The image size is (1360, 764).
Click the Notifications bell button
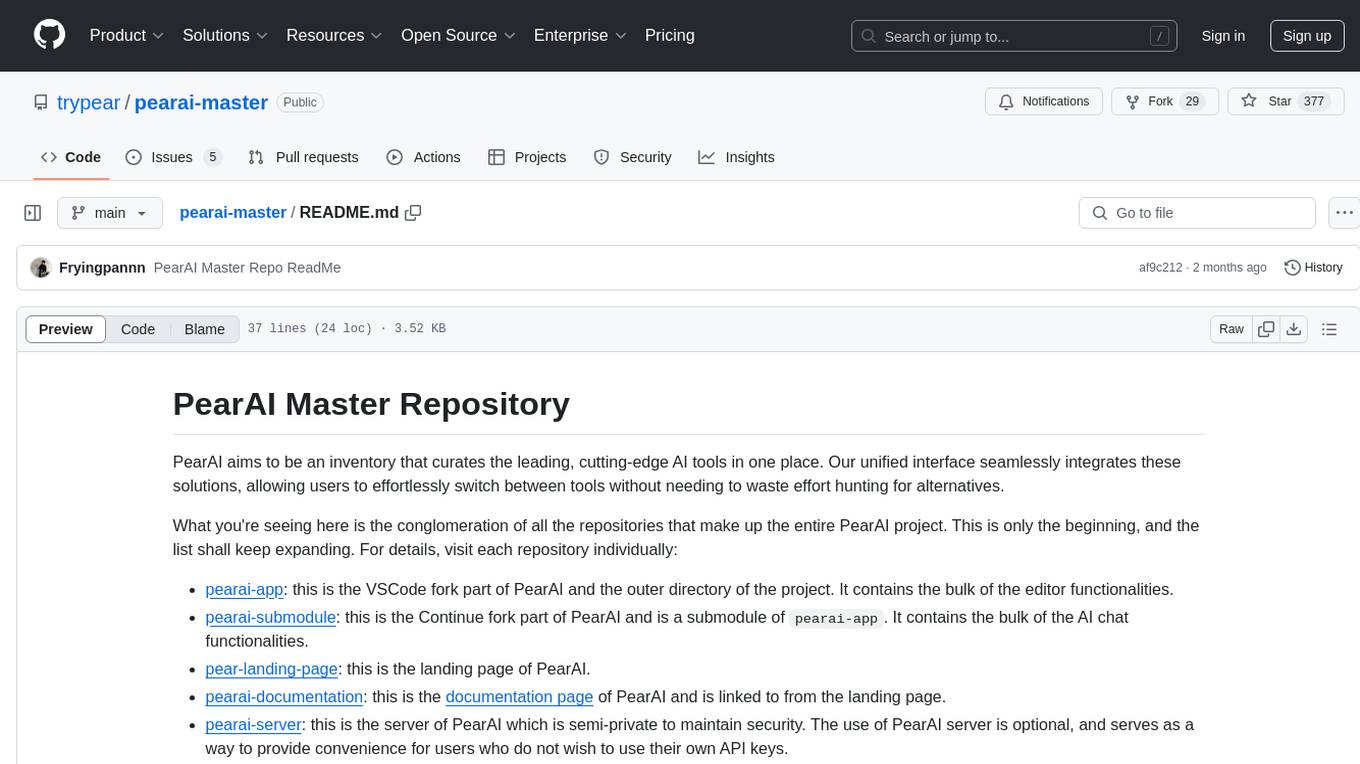1044,102
